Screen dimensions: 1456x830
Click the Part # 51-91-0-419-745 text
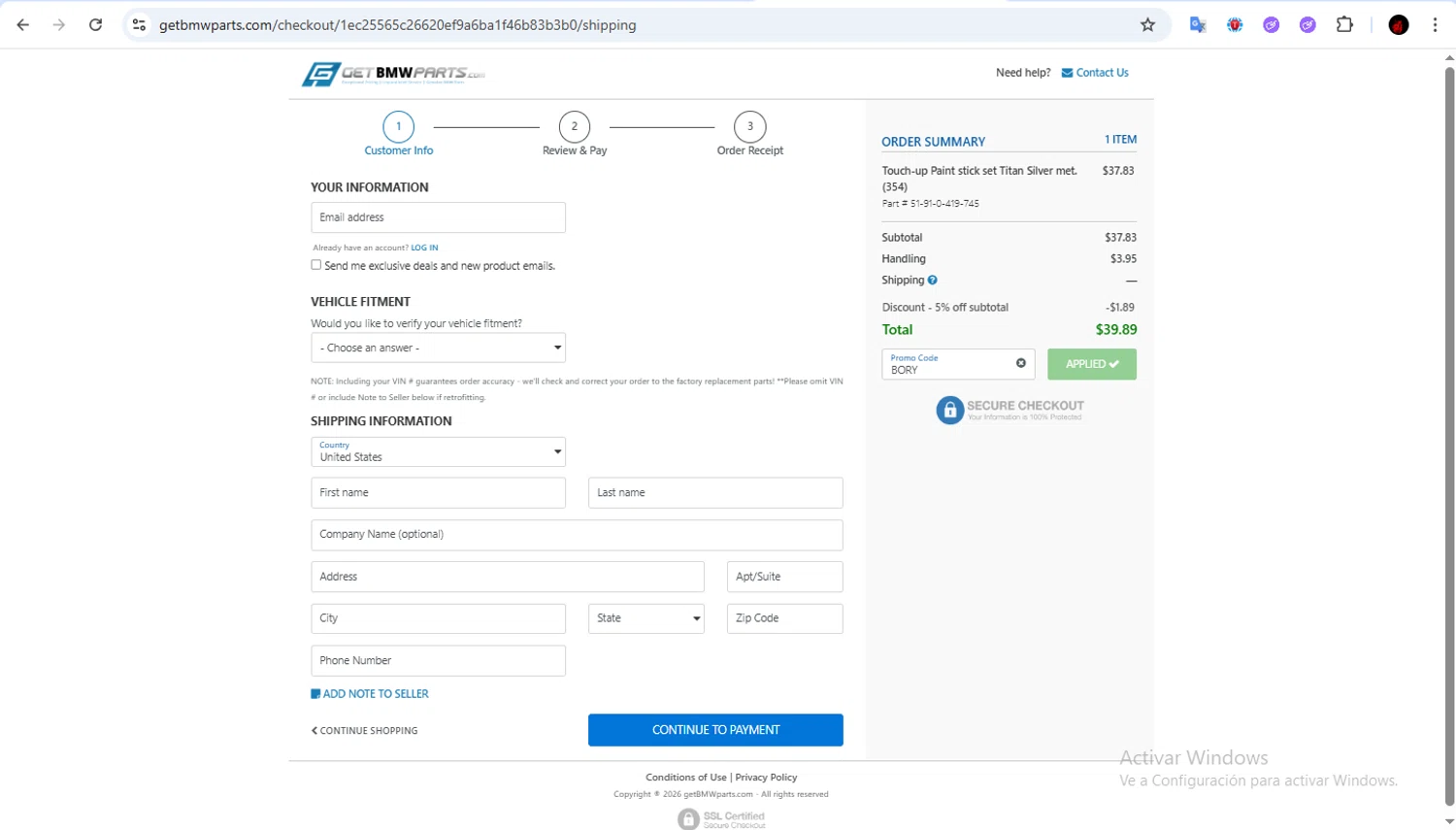click(x=930, y=204)
